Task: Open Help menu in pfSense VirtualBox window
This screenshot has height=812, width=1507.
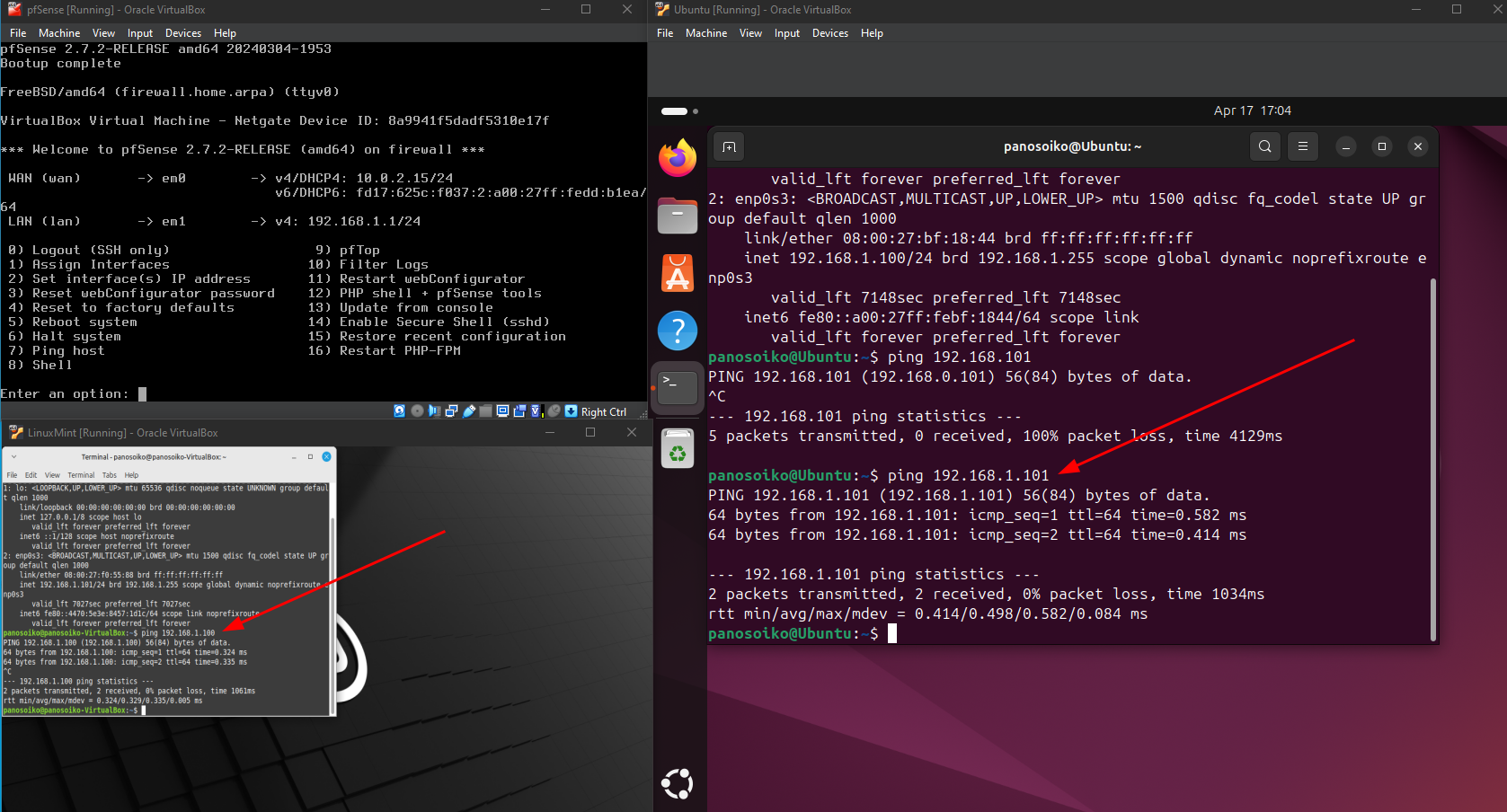Action: point(225,33)
